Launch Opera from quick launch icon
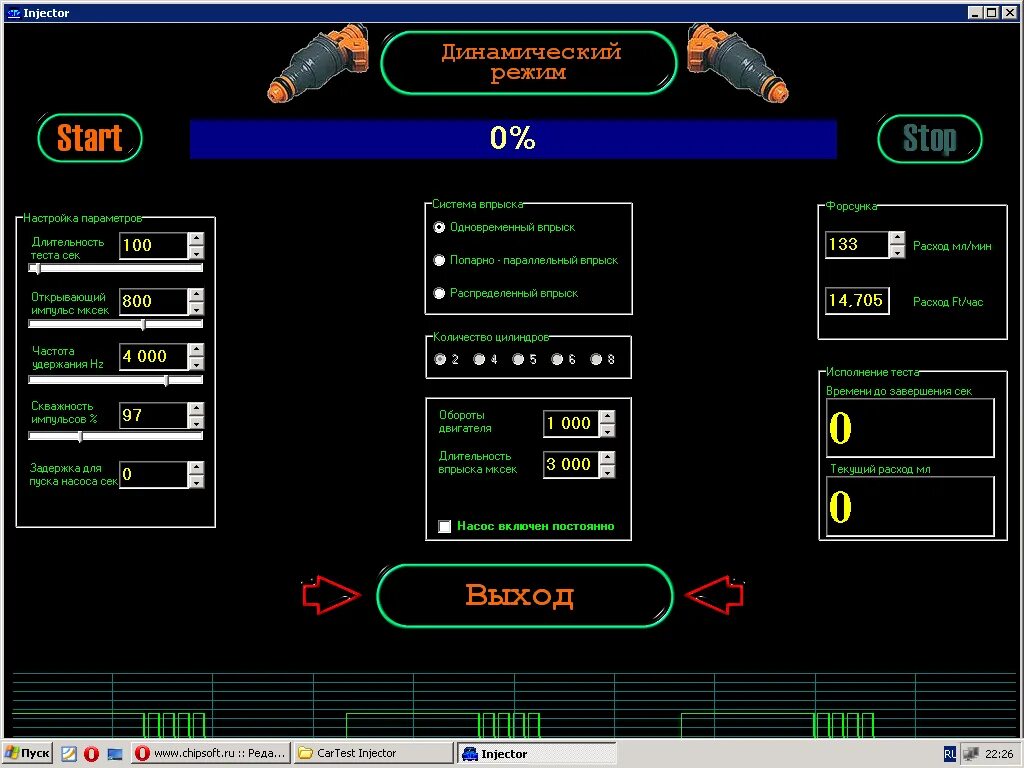This screenshot has height=768, width=1024. pyautogui.click(x=91, y=754)
